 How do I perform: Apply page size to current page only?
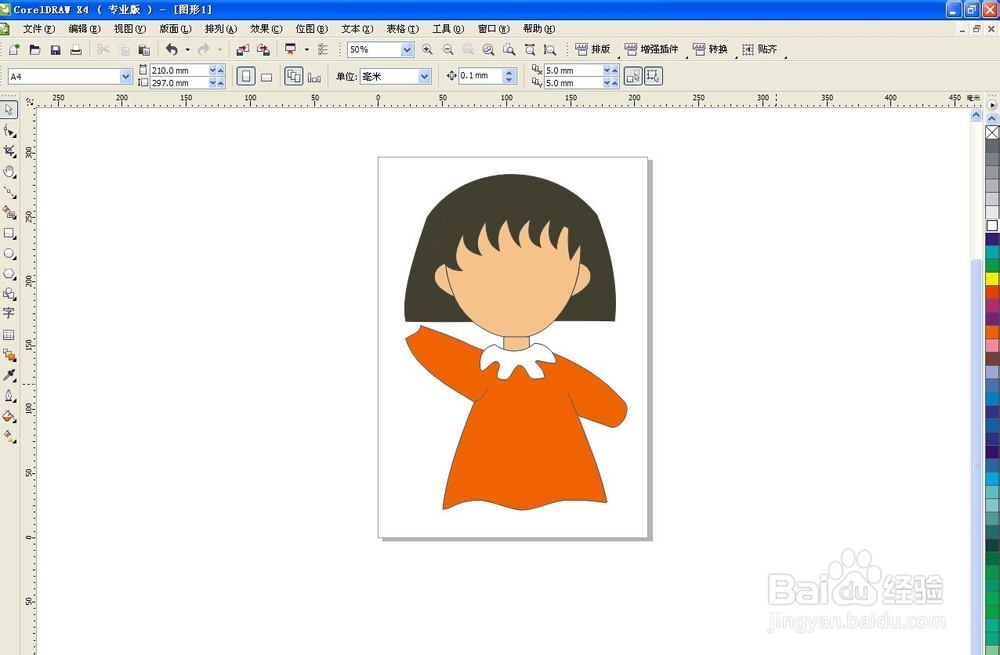pyautogui.click(x=314, y=77)
